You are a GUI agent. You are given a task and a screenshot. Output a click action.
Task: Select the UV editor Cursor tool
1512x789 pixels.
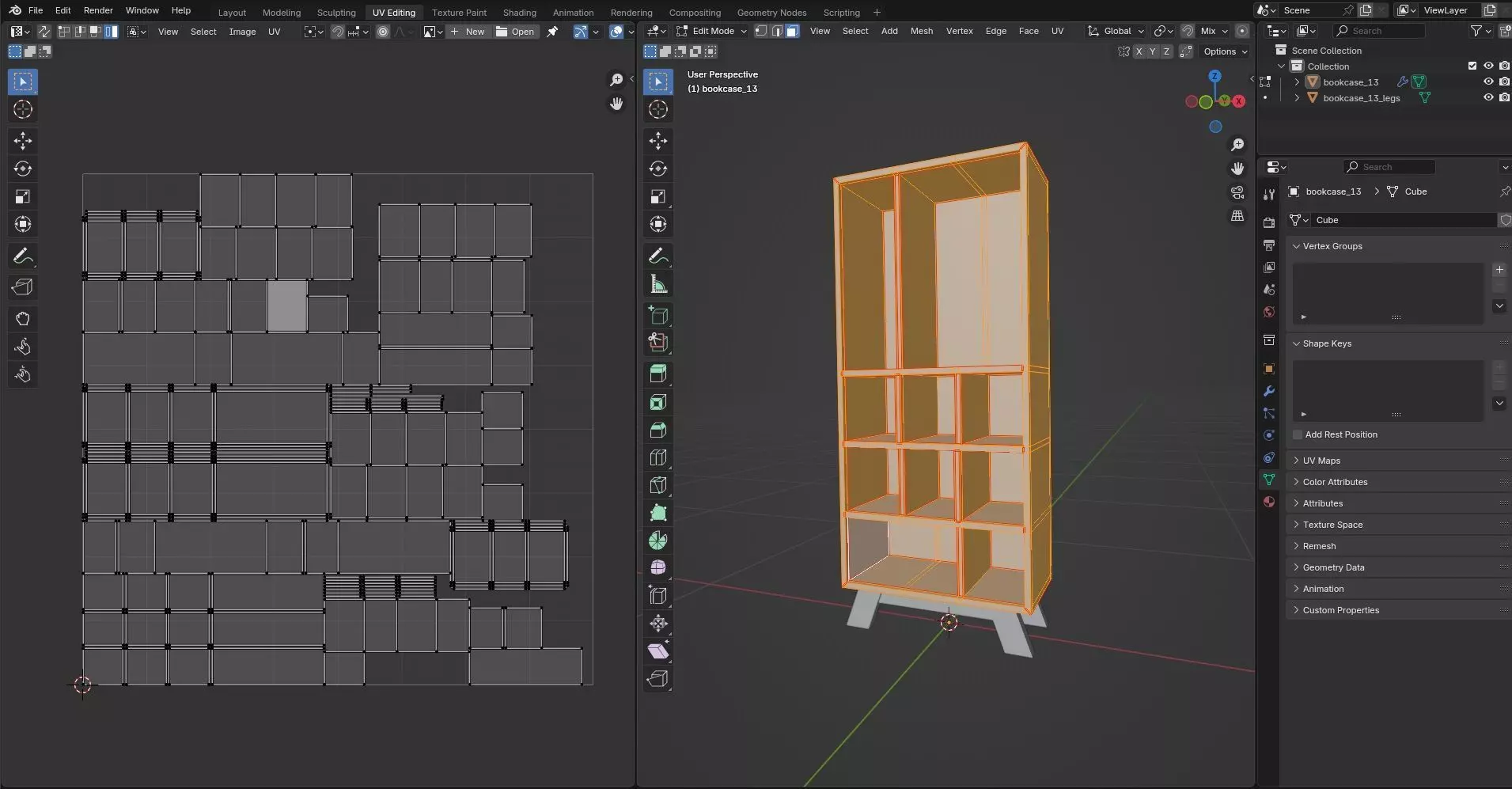pyautogui.click(x=23, y=109)
